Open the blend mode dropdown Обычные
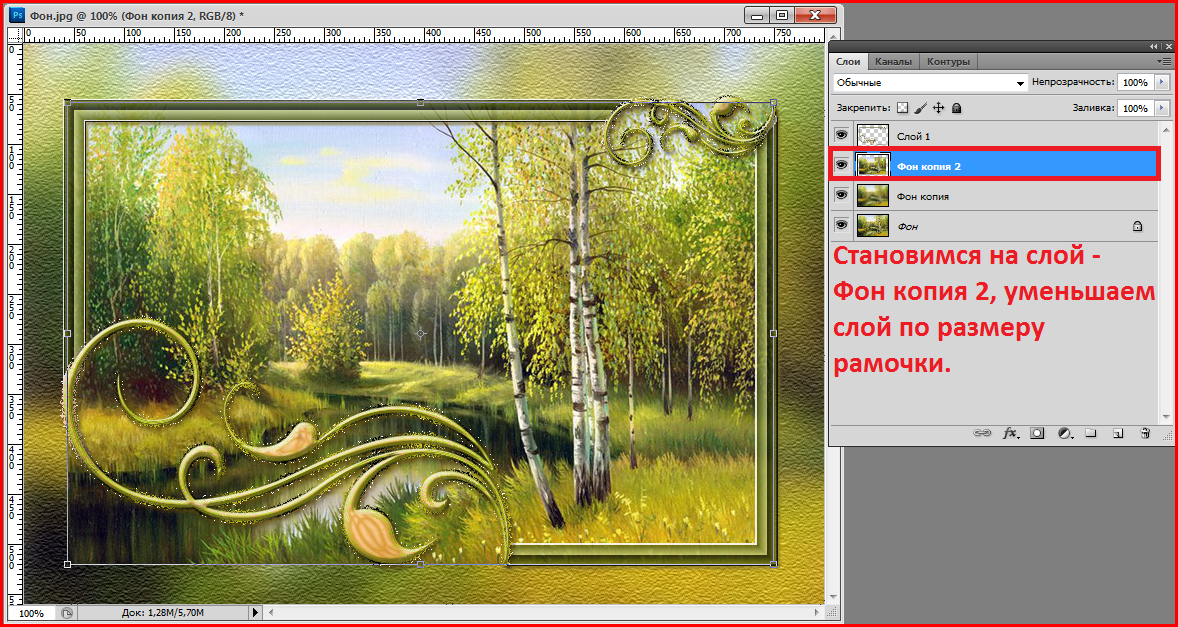This screenshot has width=1178, height=627. 930,83
